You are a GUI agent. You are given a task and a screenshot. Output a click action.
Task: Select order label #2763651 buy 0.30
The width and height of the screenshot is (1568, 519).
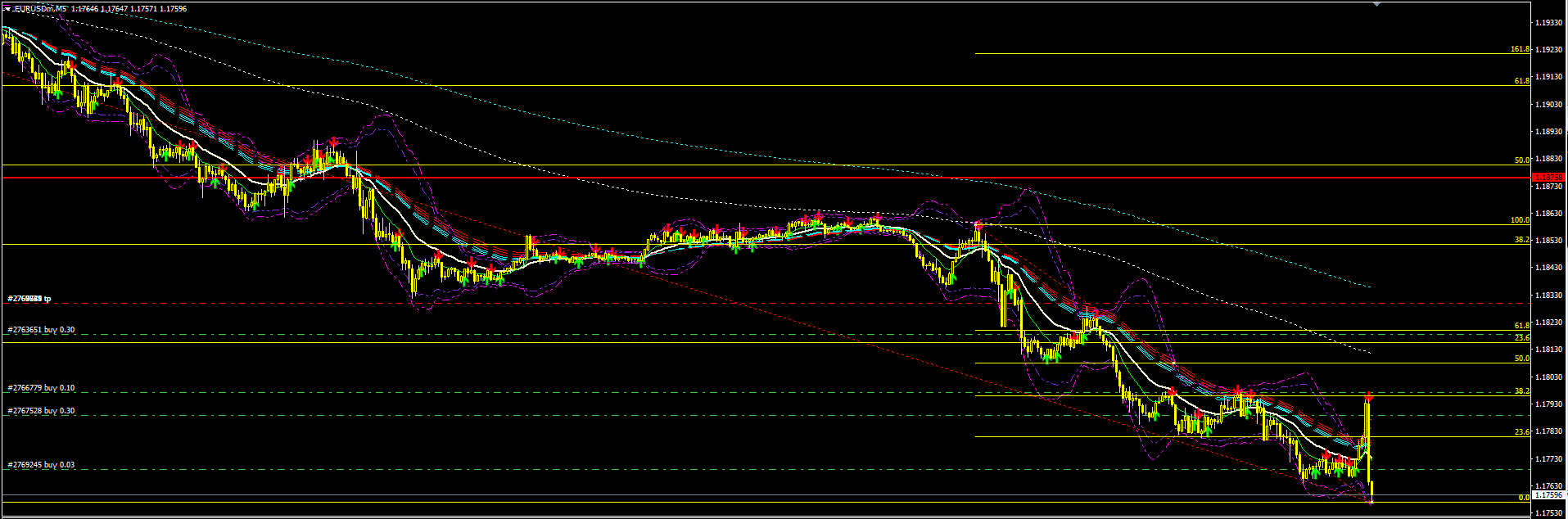41,330
